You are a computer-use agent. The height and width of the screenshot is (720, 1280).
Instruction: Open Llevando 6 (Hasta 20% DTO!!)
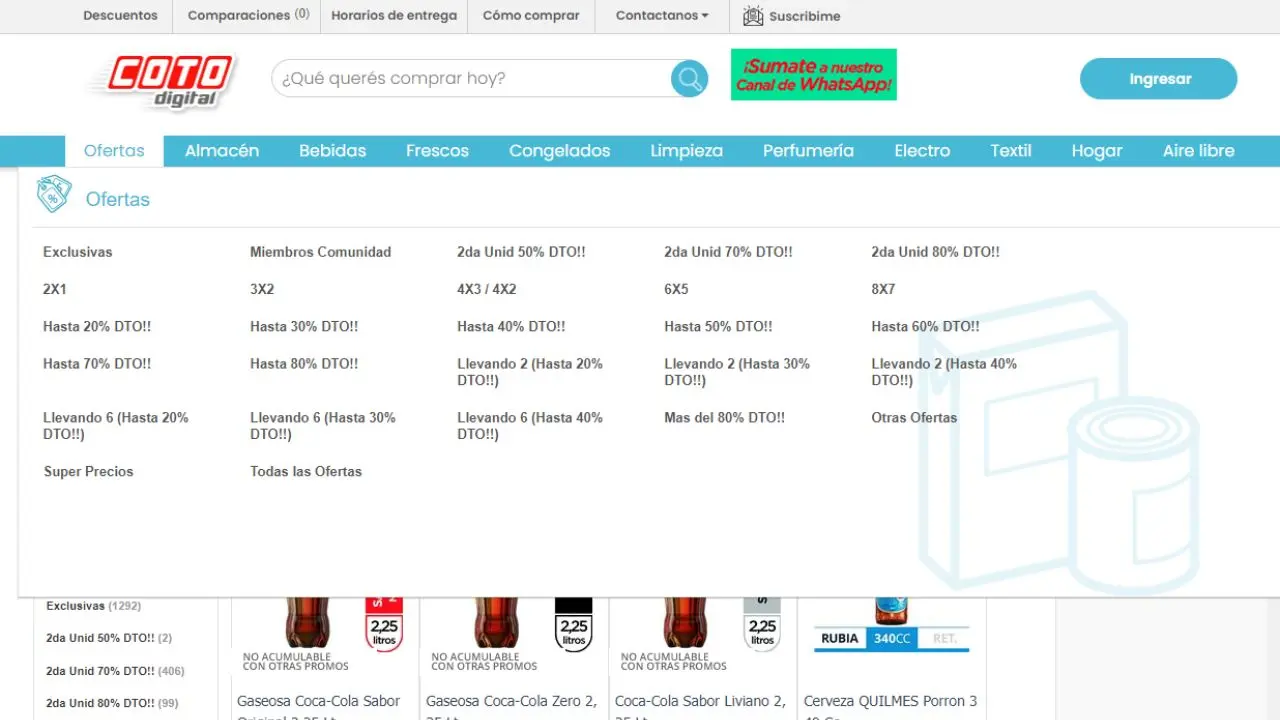point(116,426)
